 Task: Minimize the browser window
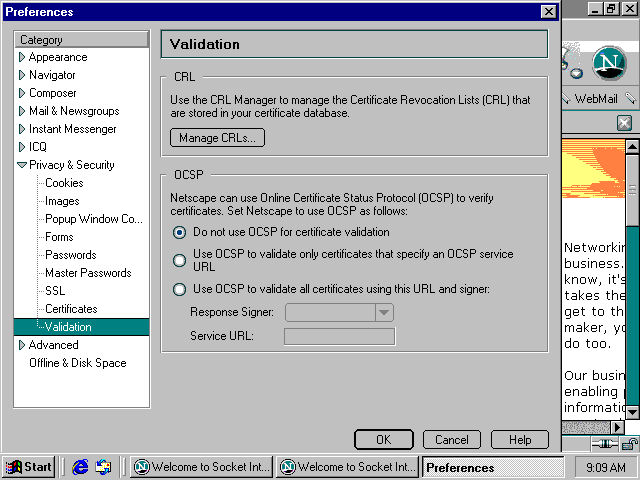(x=596, y=9)
